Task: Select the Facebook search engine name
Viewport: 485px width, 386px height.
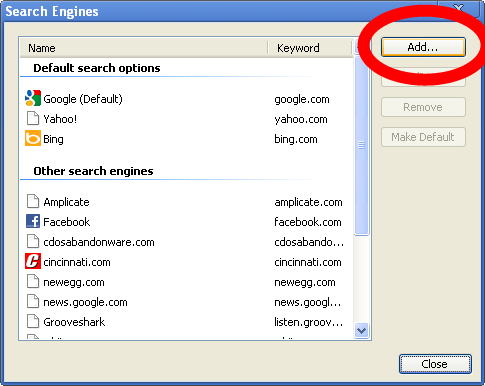Action: tap(67, 222)
